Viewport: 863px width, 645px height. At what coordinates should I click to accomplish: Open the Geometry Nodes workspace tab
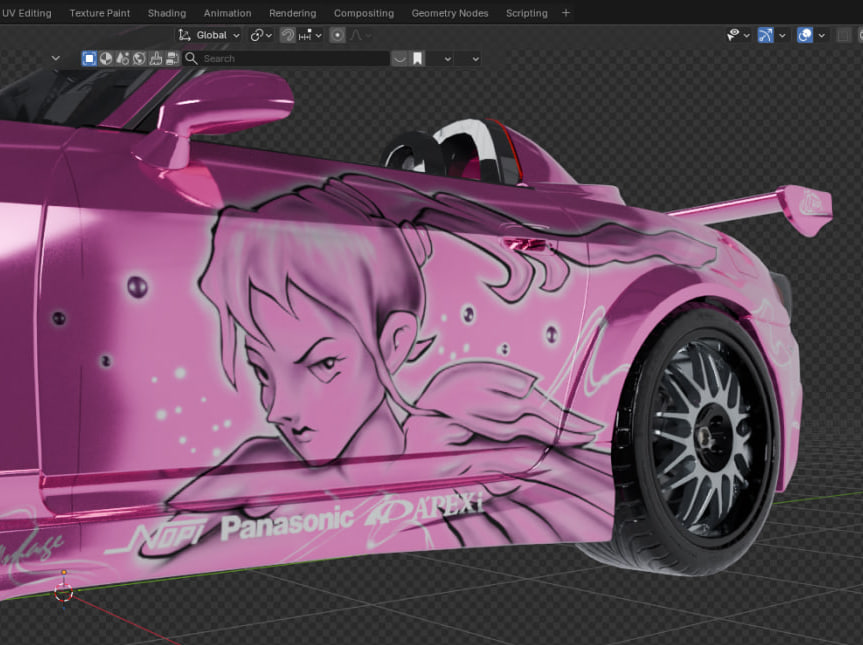(450, 13)
